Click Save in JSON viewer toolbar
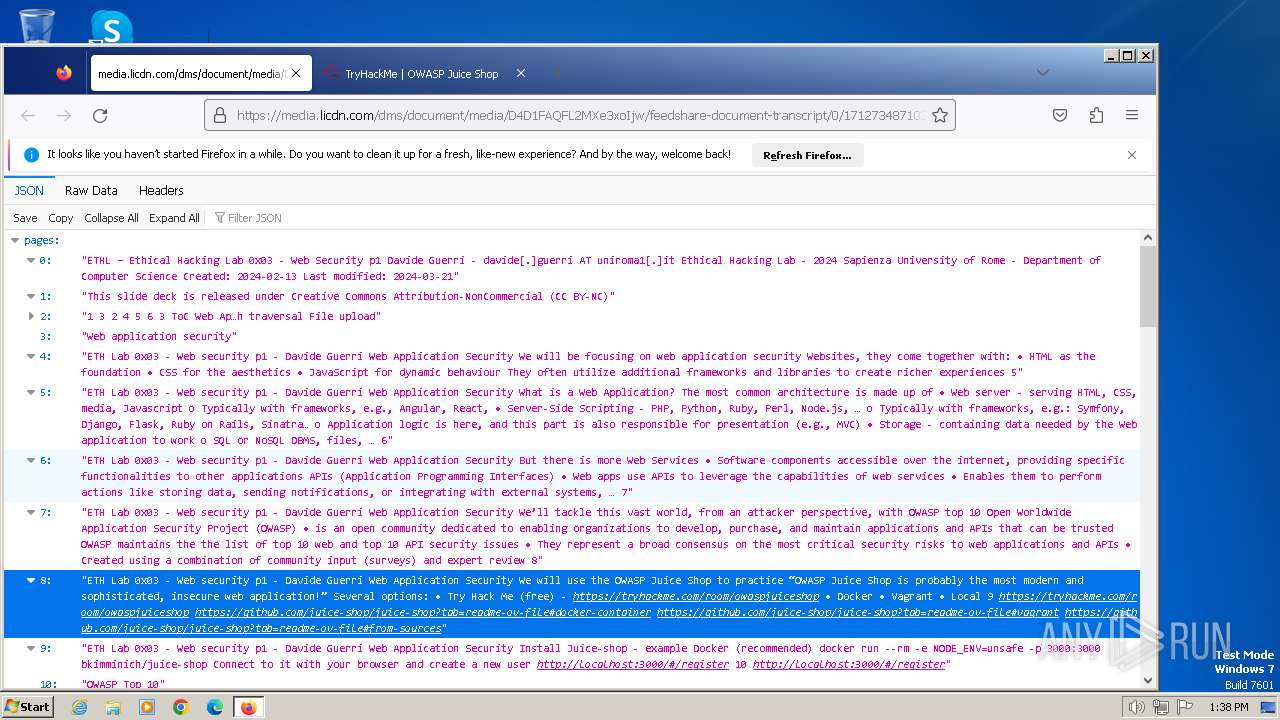1280x720 pixels. tap(25, 218)
